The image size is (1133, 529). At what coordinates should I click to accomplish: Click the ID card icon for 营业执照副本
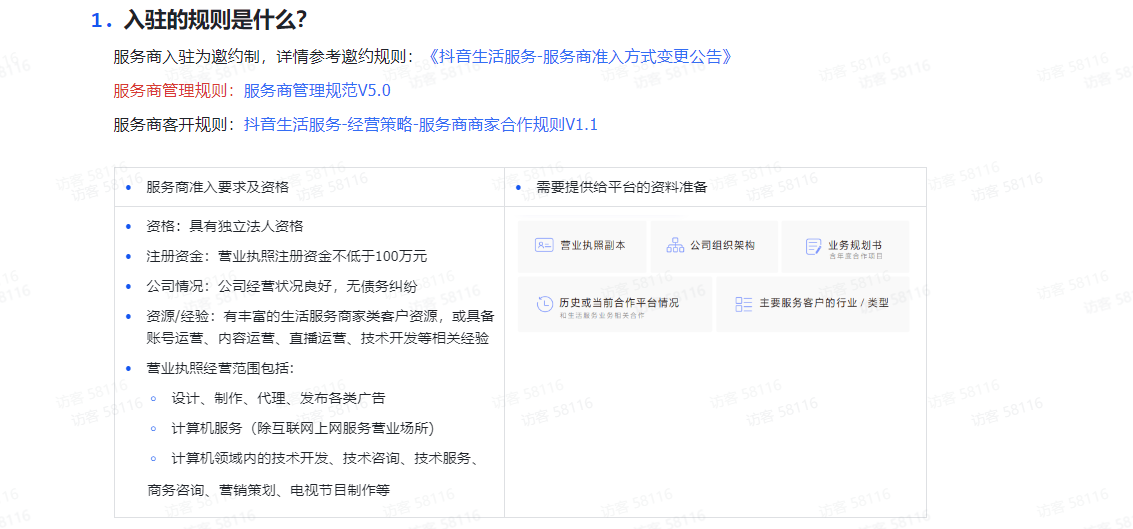544,245
